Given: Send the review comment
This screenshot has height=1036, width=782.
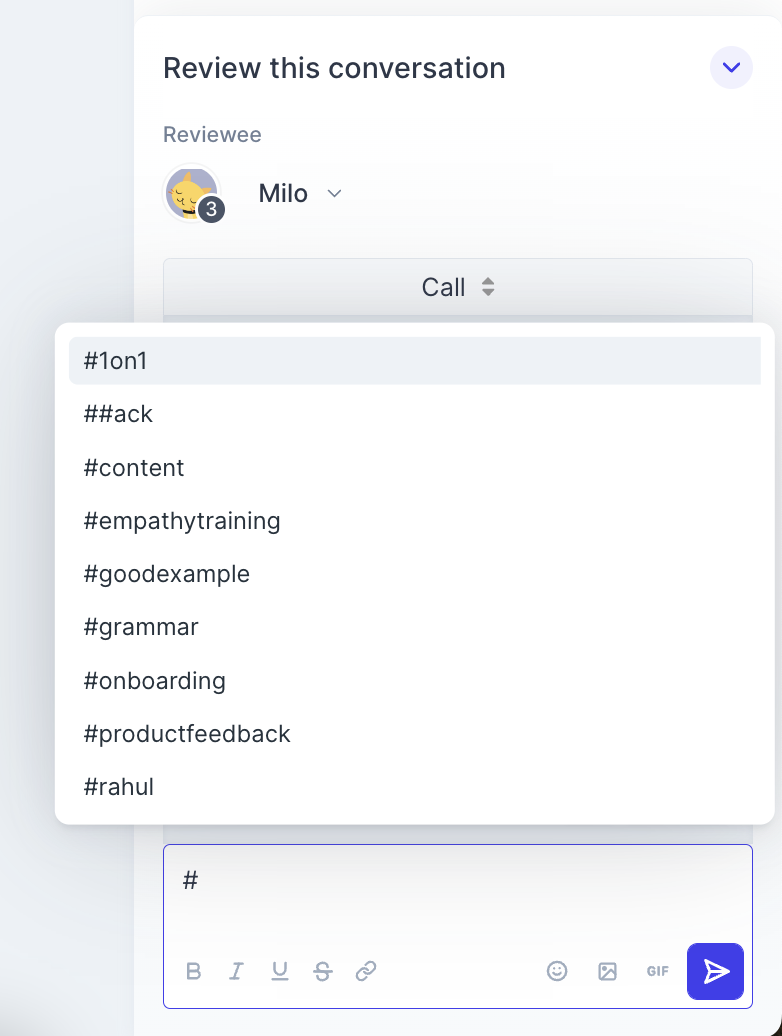Looking at the screenshot, I should point(715,971).
